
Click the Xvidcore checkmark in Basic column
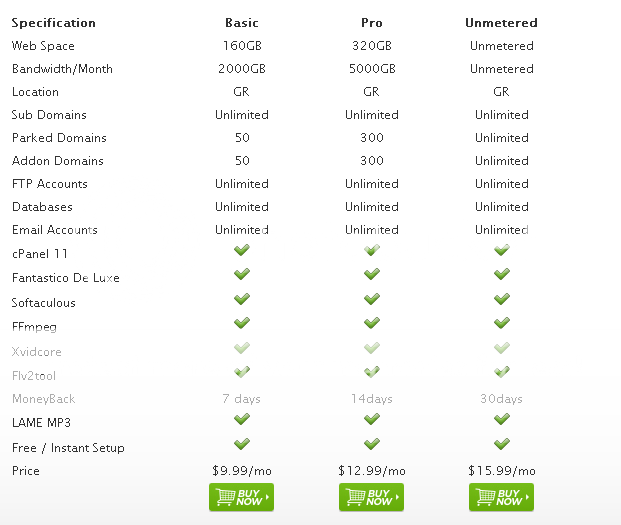242,347
